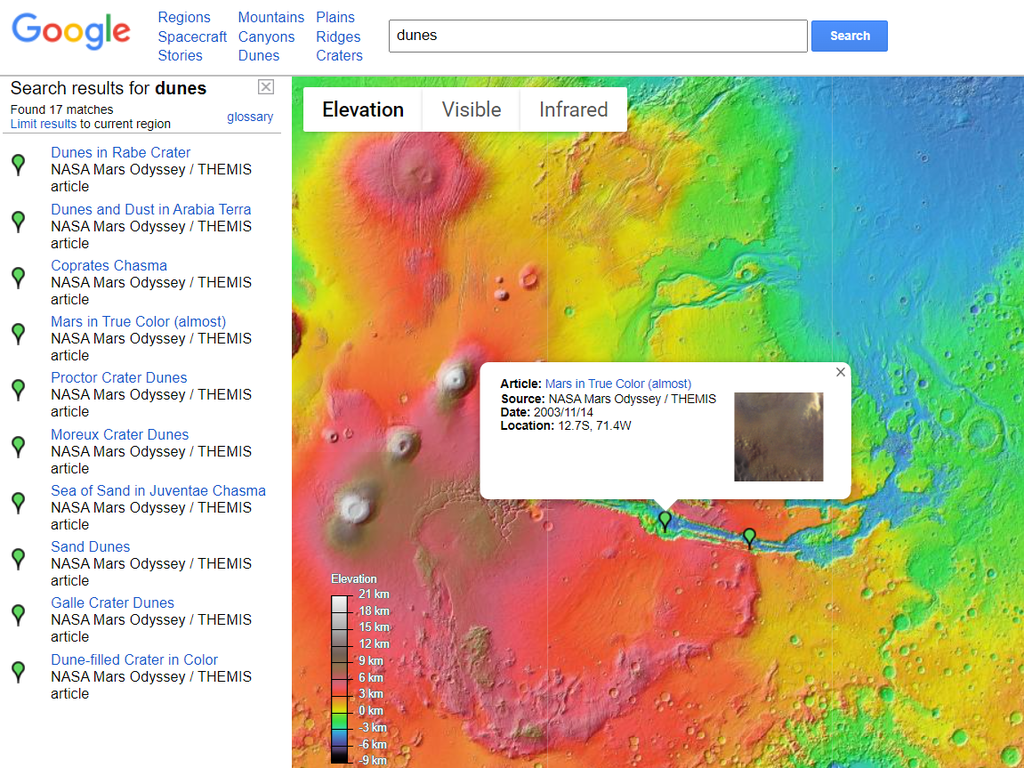Open the glossary link
Image resolution: width=1024 pixels, height=768 pixels.
(x=250, y=117)
